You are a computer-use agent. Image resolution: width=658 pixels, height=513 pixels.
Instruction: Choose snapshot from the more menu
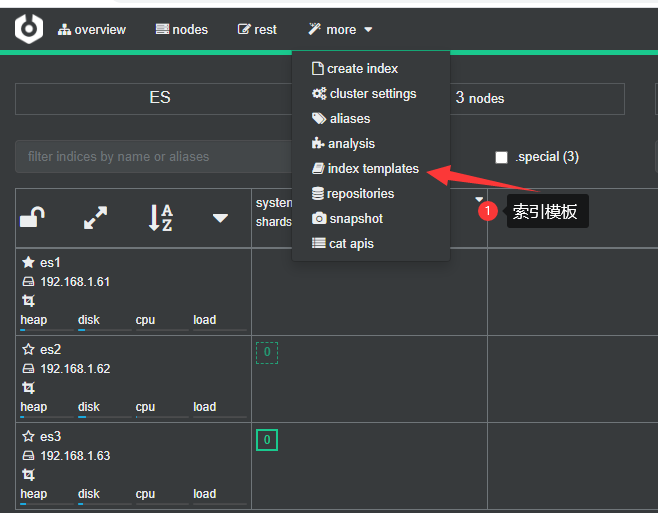coord(347,218)
